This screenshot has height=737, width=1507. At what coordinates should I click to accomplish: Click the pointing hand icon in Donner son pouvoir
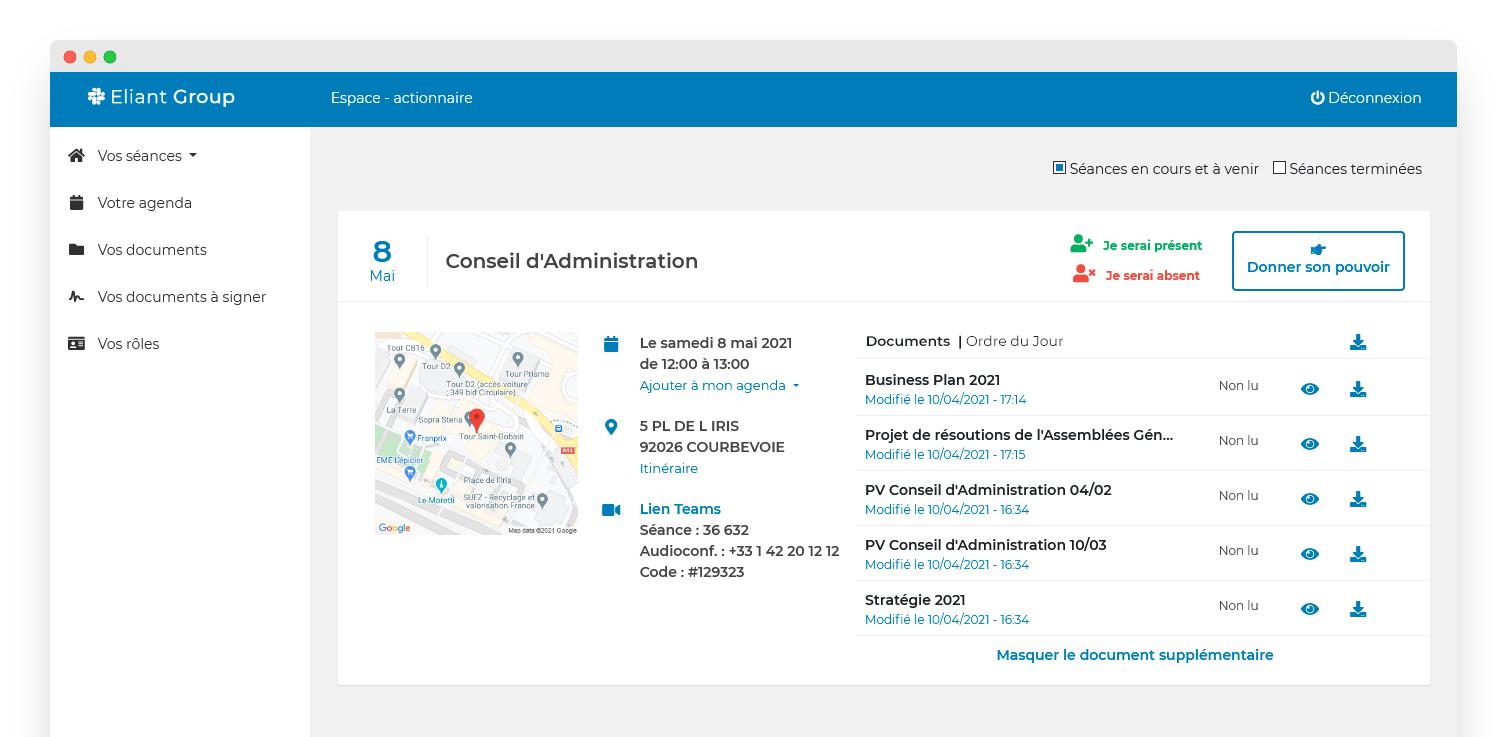pos(1318,249)
